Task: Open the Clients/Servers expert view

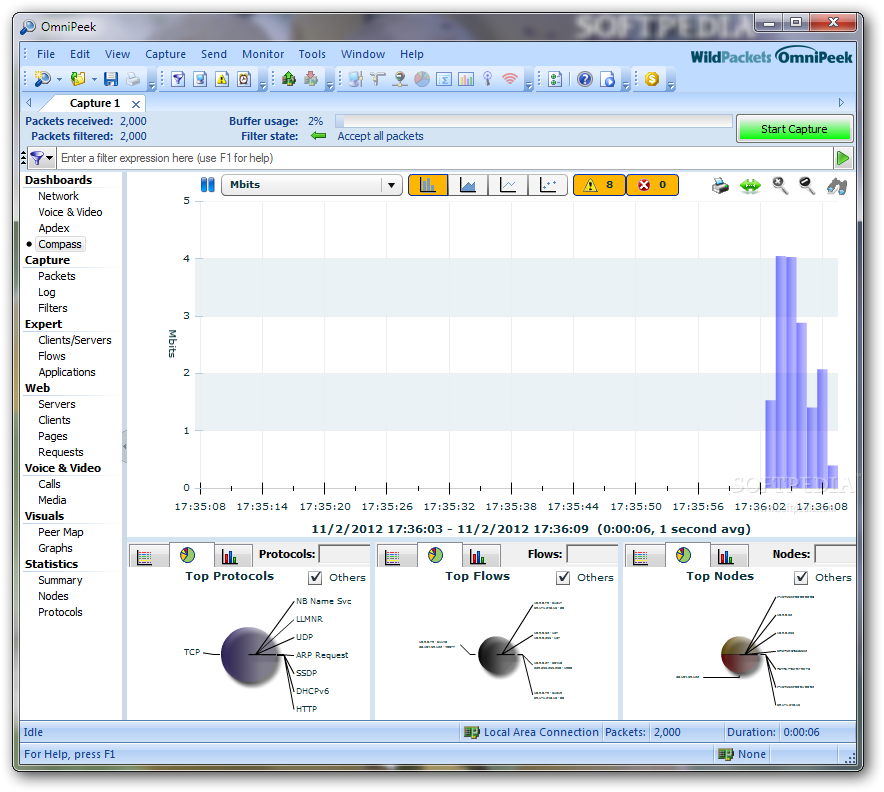Action: (x=74, y=340)
